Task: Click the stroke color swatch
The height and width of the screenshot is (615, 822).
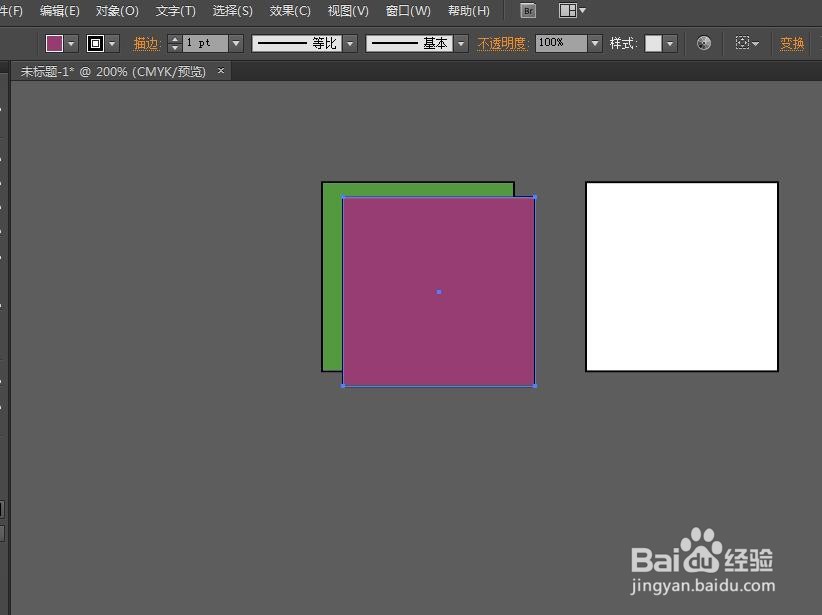Action: pos(95,44)
